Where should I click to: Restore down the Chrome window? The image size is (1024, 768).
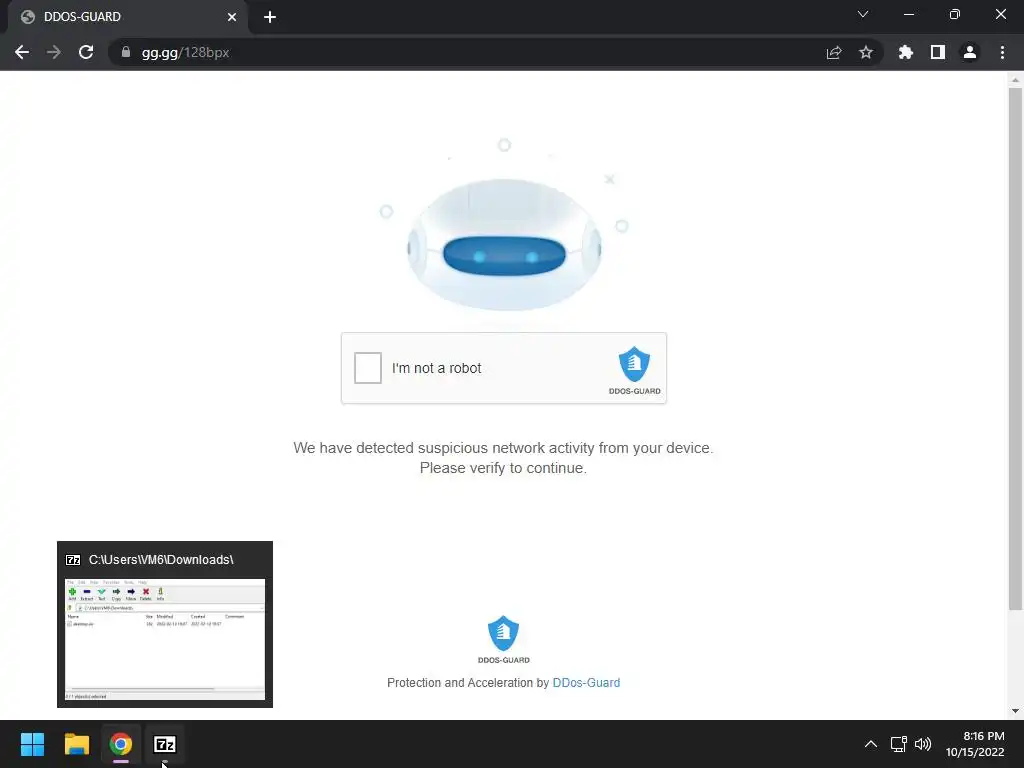(x=955, y=14)
